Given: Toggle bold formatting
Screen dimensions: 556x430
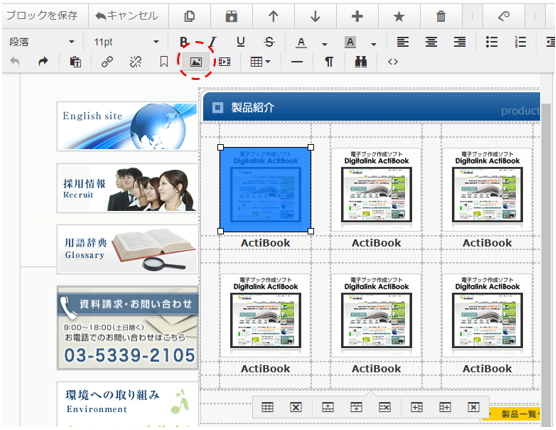Looking at the screenshot, I should [184, 42].
